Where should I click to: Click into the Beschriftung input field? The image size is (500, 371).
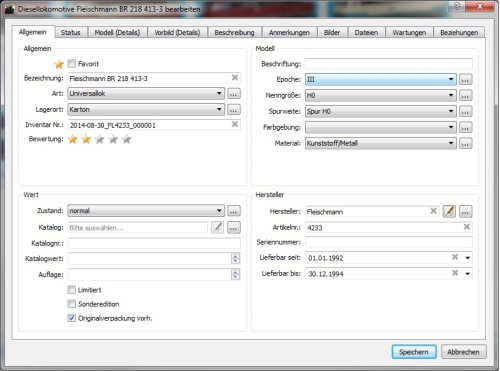(389, 64)
